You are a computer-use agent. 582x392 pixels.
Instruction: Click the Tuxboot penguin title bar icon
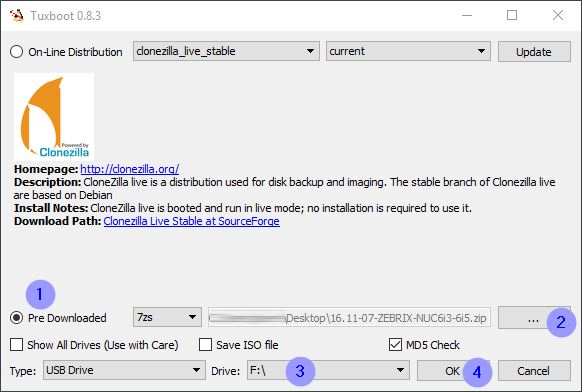(17, 16)
